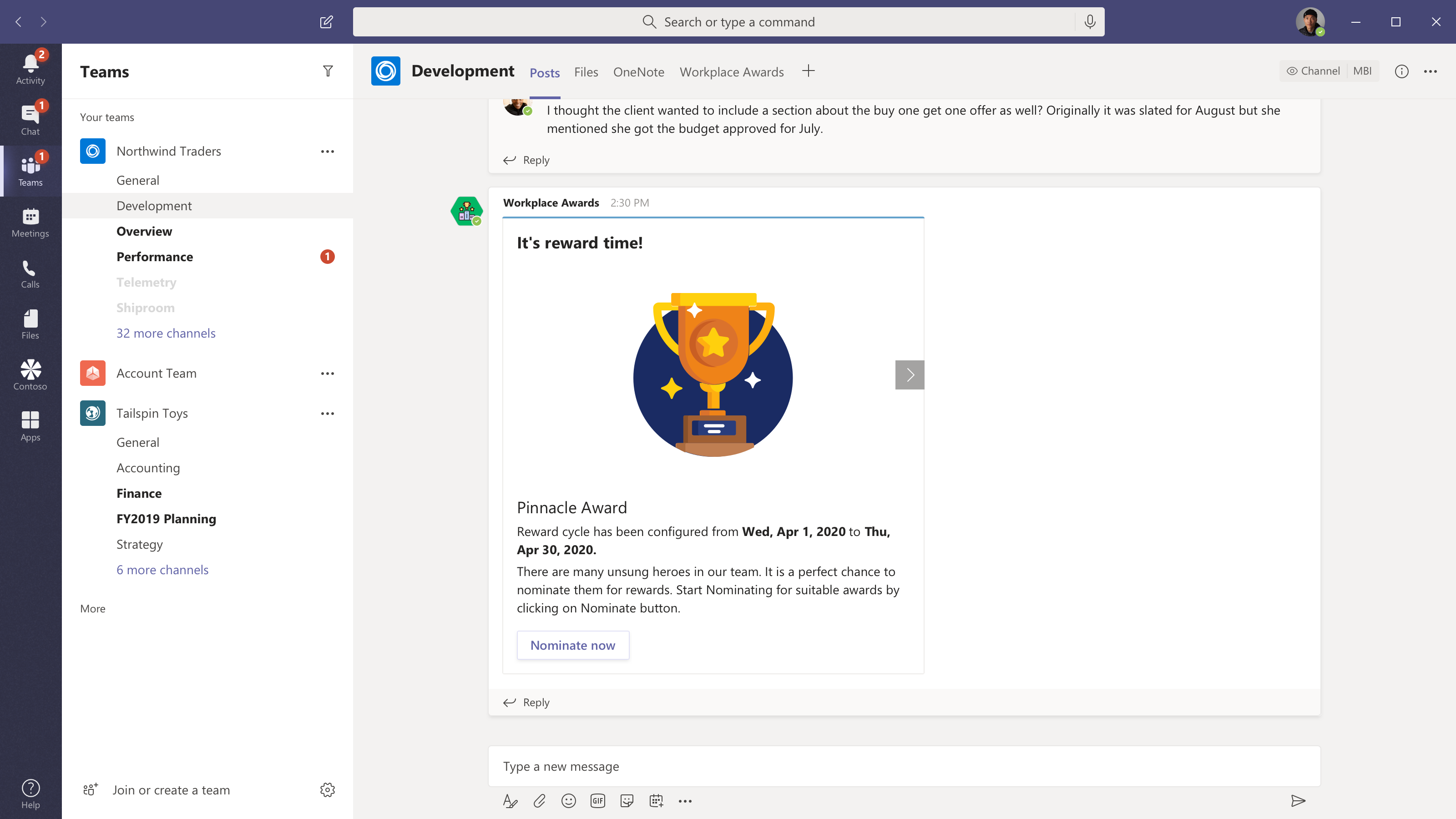The image size is (1456, 819).
Task: Click the Nominate now button
Action: pyautogui.click(x=572, y=645)
